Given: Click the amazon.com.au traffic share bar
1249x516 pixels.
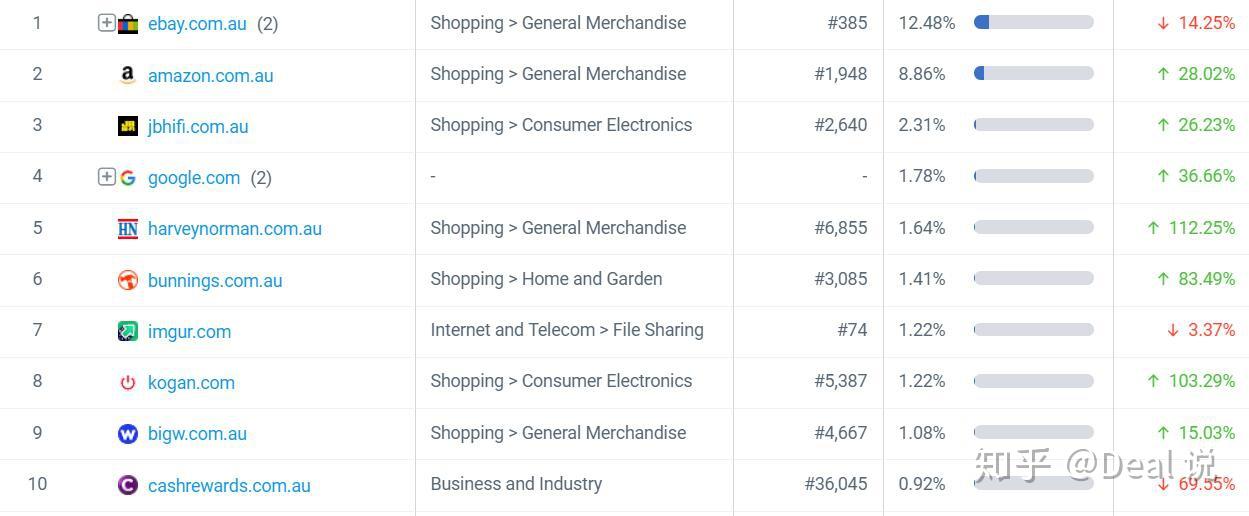Looking at the screenshot, I should (1033, 73).
